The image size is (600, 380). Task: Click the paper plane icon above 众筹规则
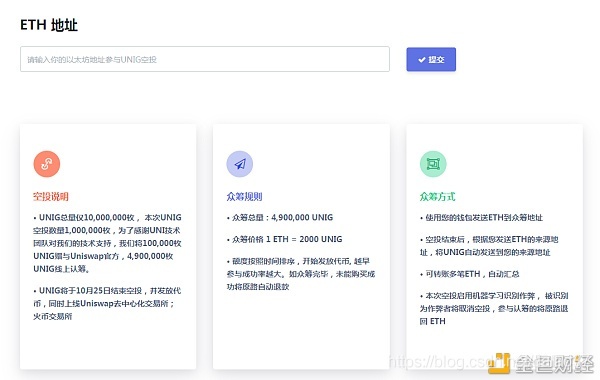240,164
